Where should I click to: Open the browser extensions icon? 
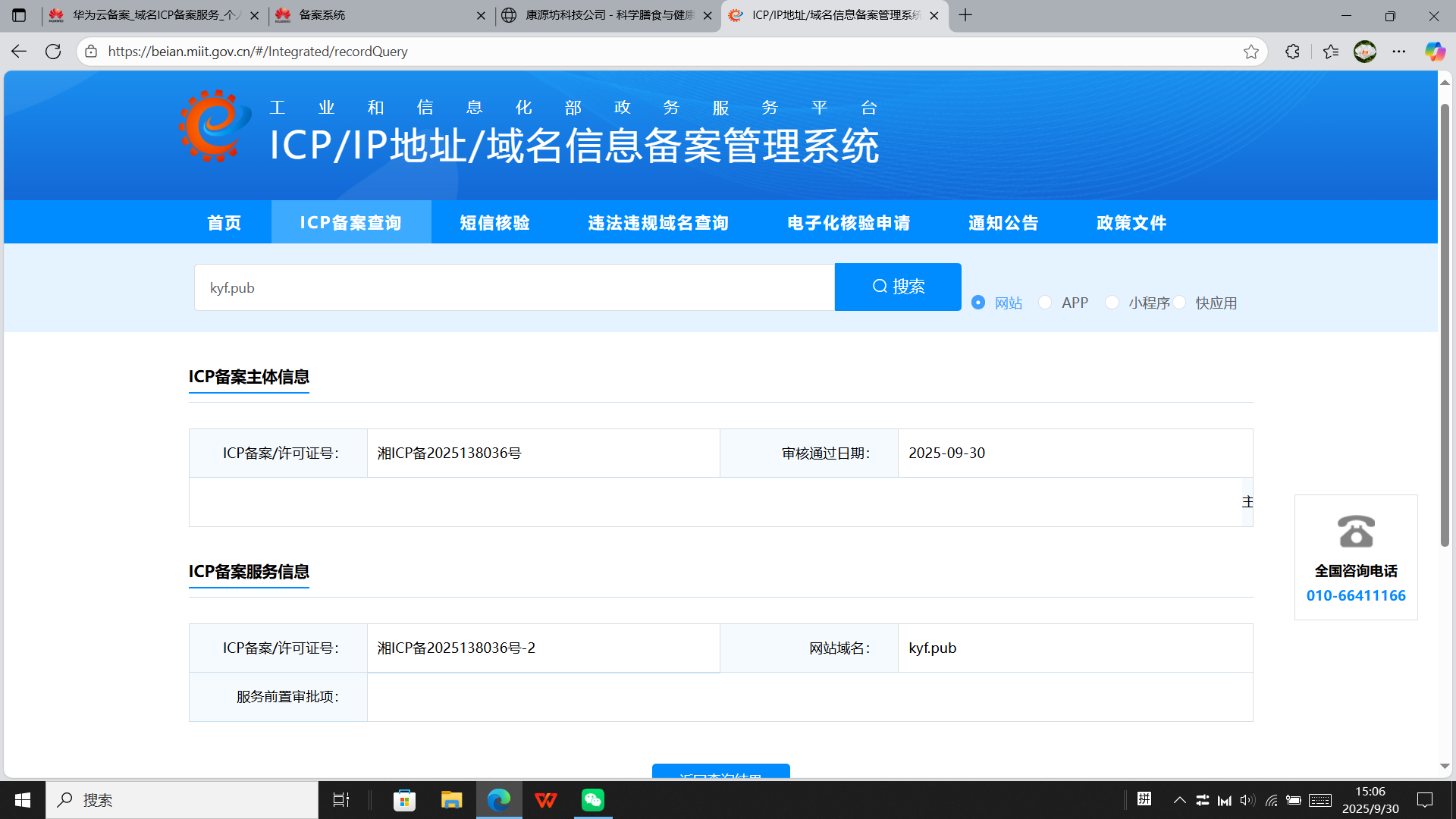(1292, 52)
